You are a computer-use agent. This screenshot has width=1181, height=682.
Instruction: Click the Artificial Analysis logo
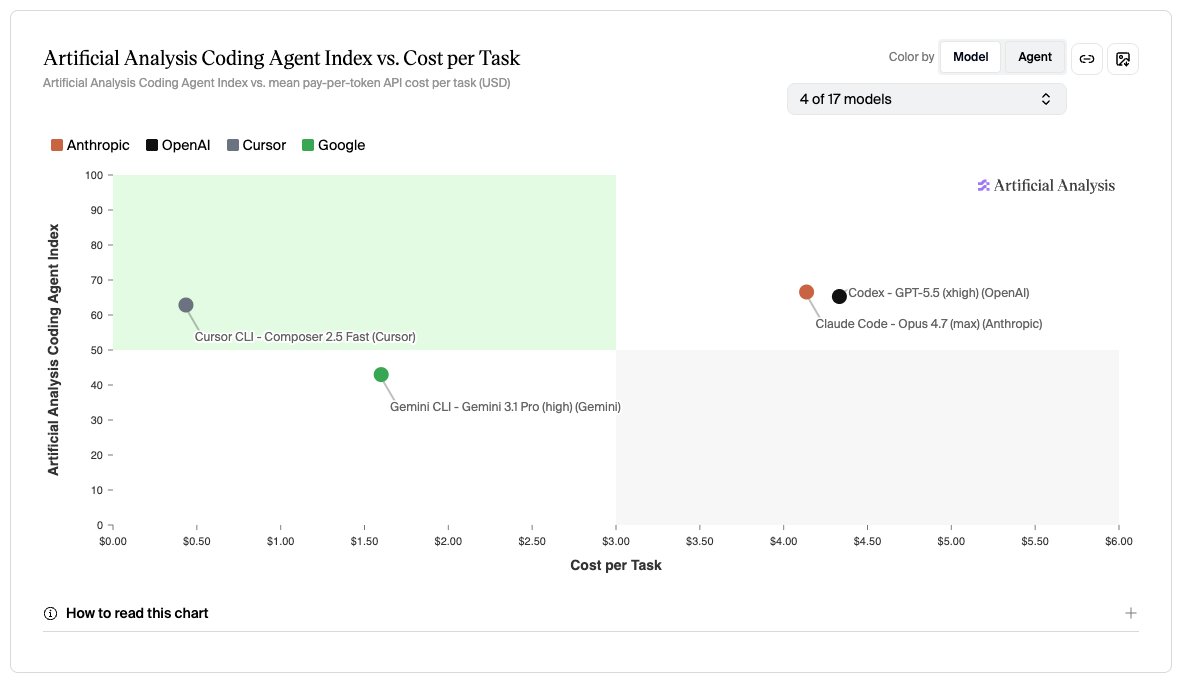coord(1046,185)
